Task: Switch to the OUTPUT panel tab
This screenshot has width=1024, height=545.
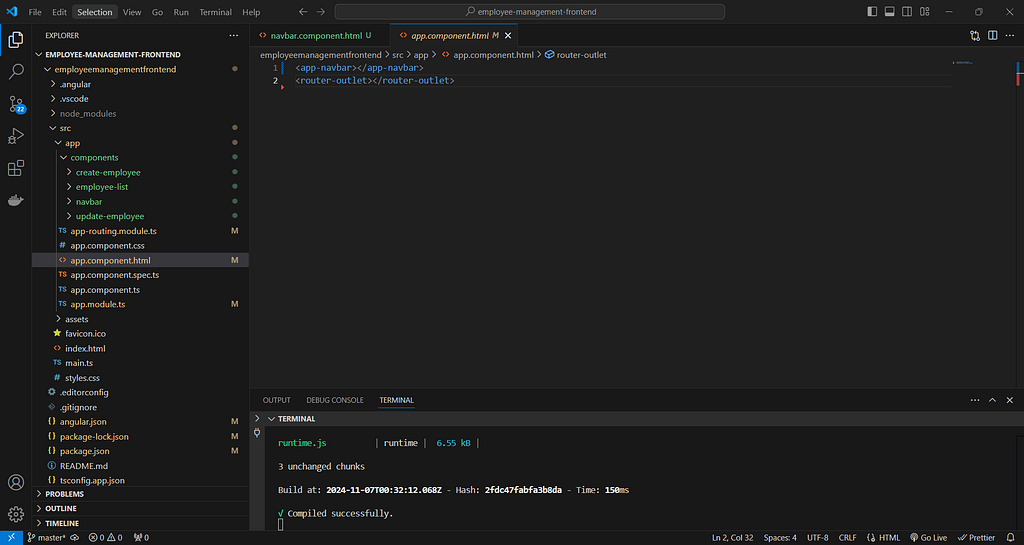Action: pyautogui.click(x=276, y=400)
